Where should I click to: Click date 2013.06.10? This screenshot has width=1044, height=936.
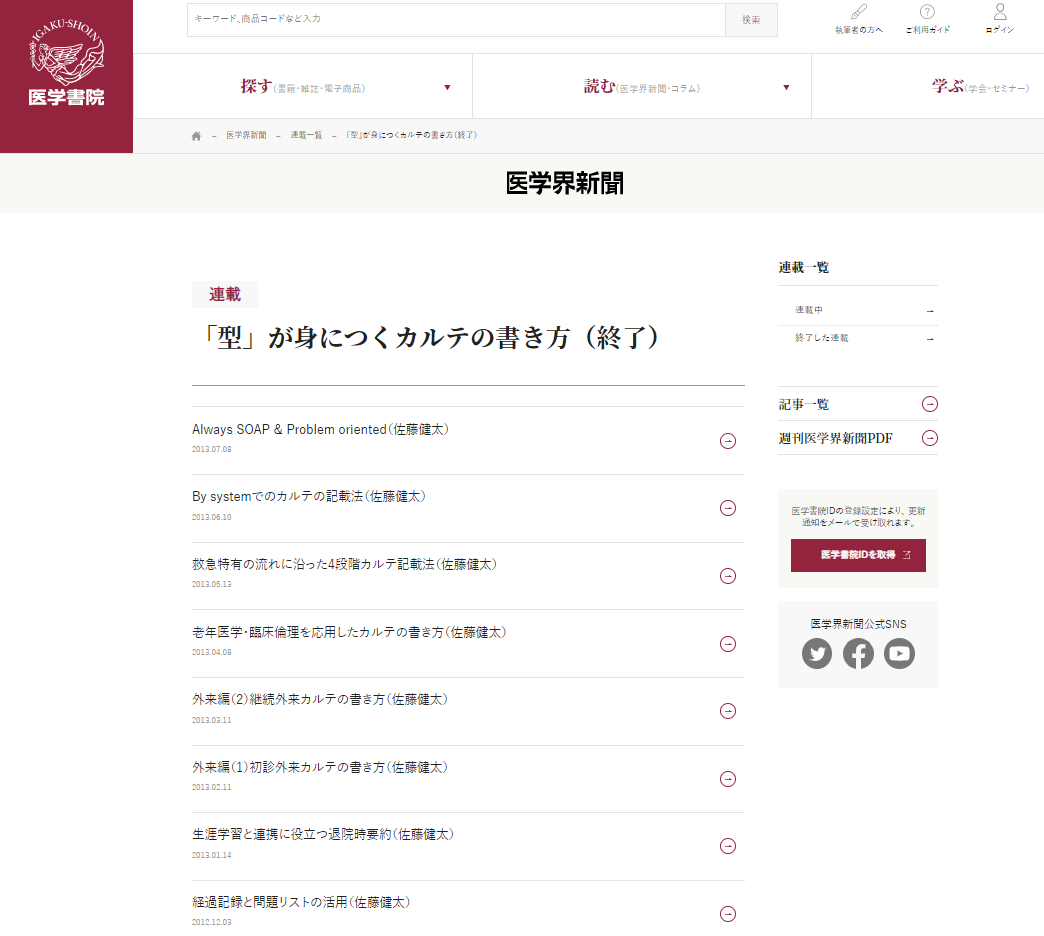point(212,517)
